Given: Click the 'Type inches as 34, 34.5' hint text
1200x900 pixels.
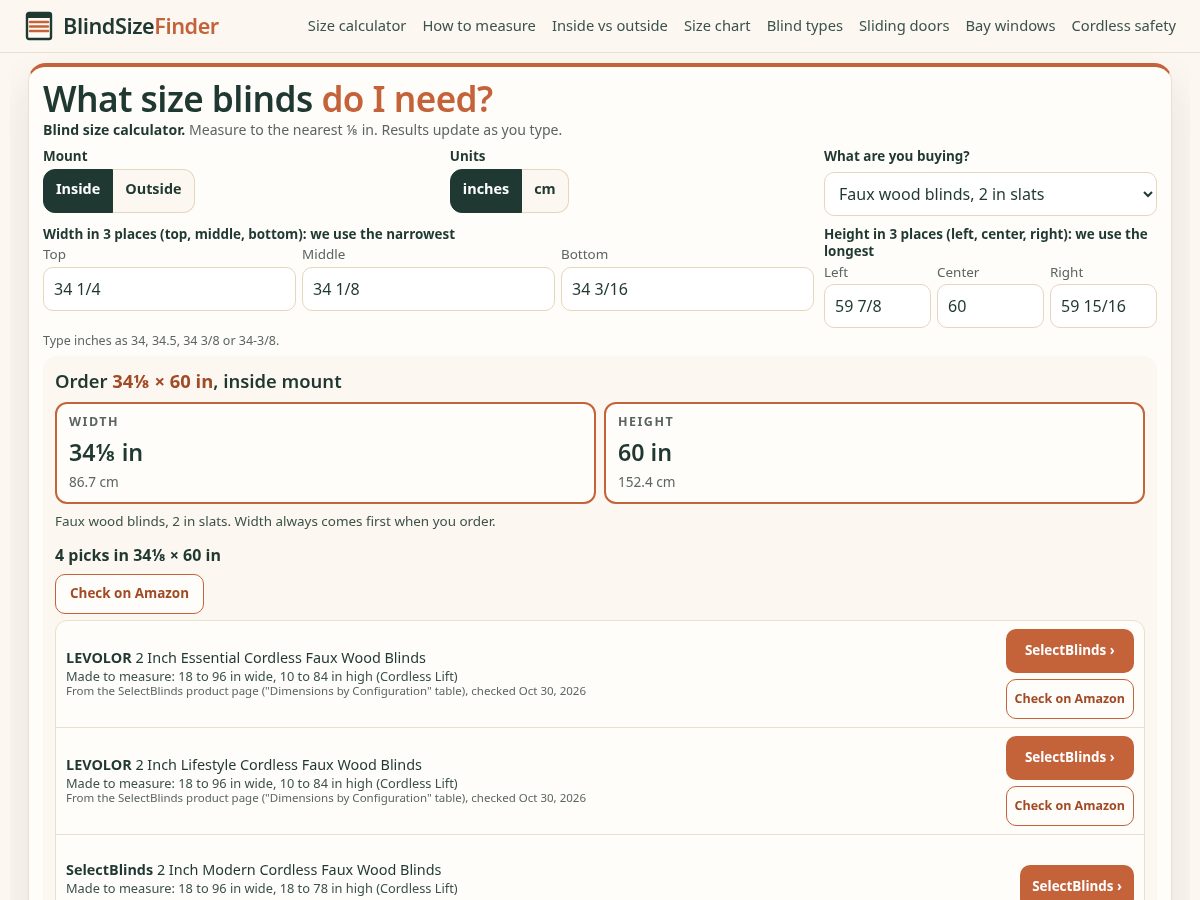Looking at the screenshot, I should [x=161, y=340].
